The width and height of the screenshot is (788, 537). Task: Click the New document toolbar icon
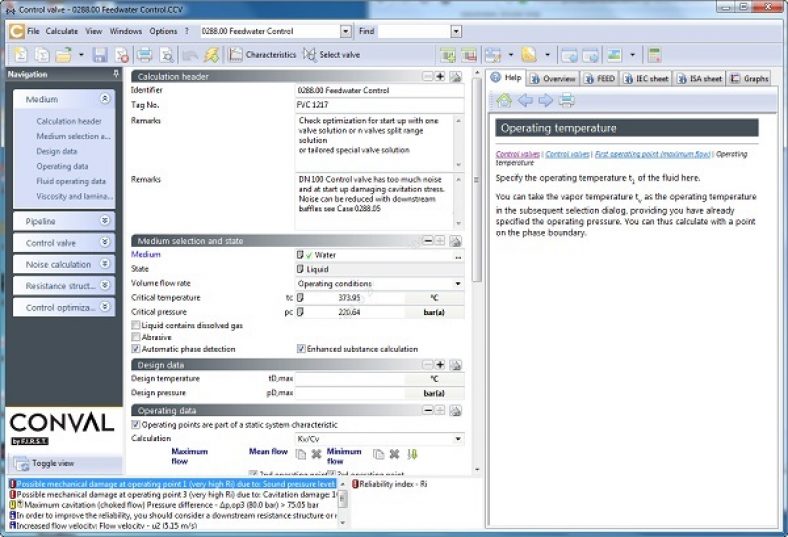coord(21,55)
